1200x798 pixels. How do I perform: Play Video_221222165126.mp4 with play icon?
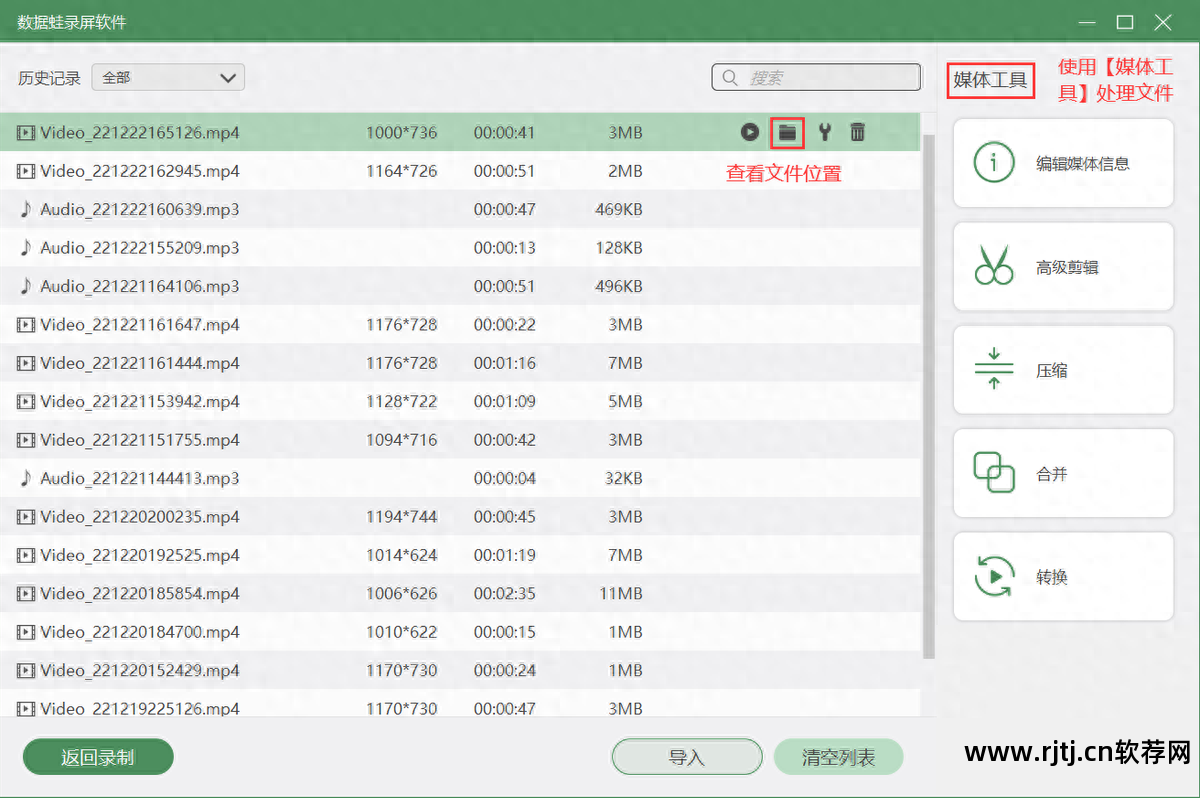click(x=750, y=132)
